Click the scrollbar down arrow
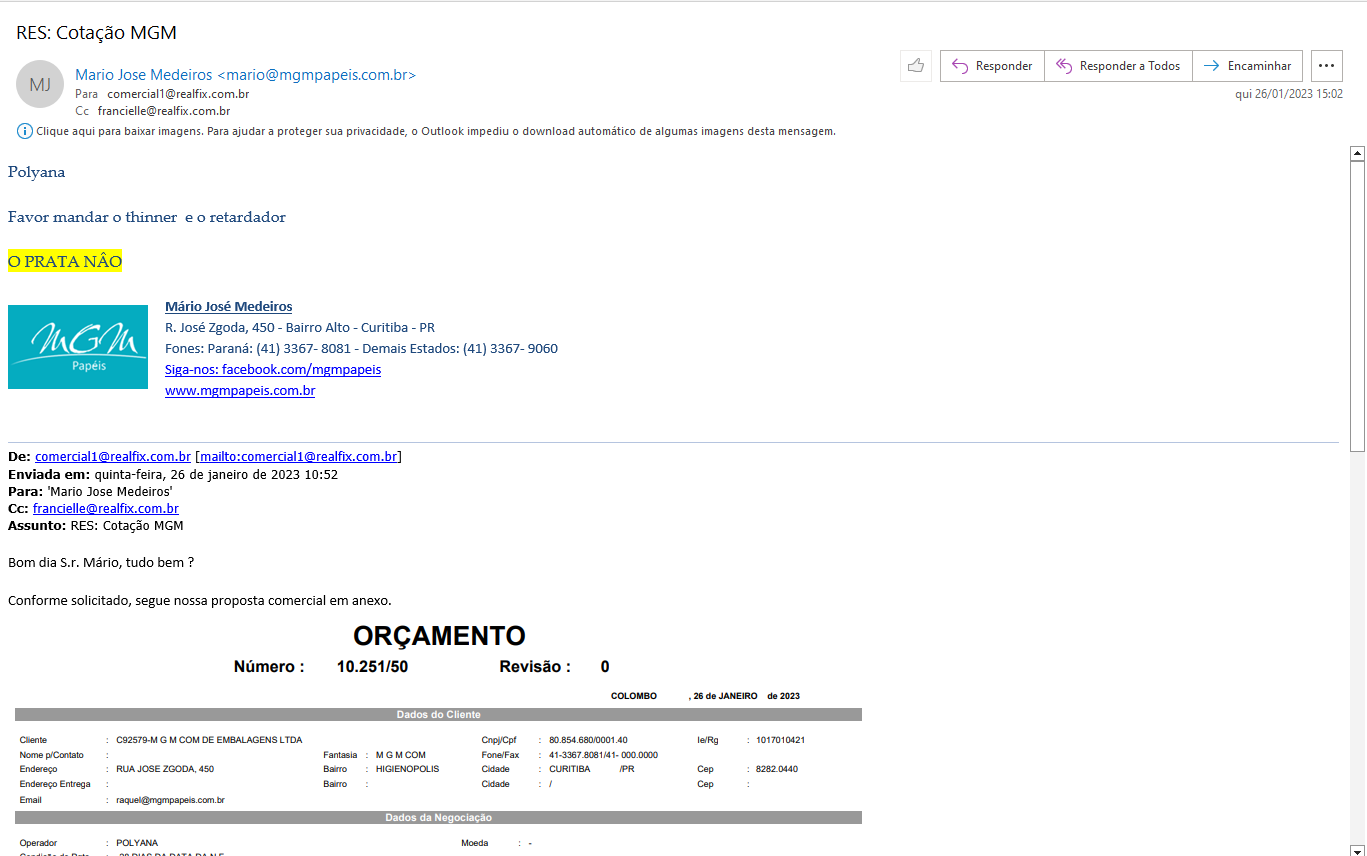Viewport: 1367px width, 856px height. tap(1357, 848)
